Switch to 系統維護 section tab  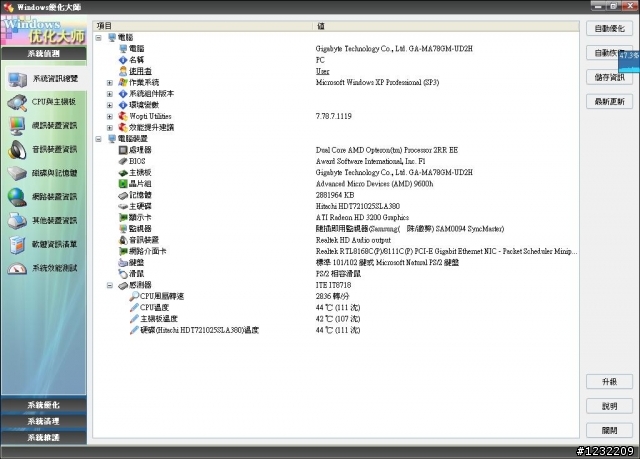[44, 437]
